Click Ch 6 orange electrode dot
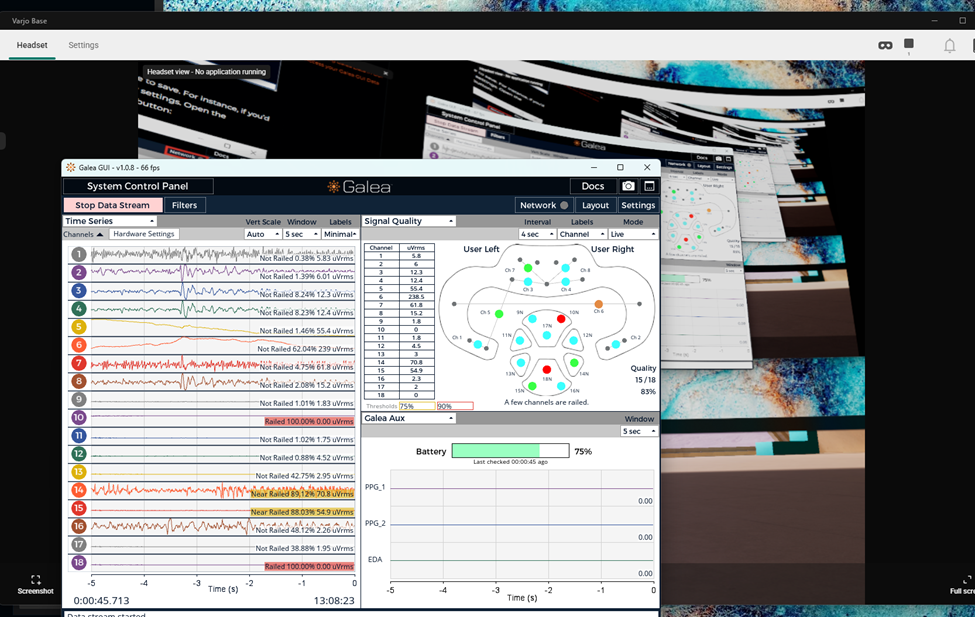Image resolution: width=975 pixels, height=617 pixels. (x=598, y=304)
